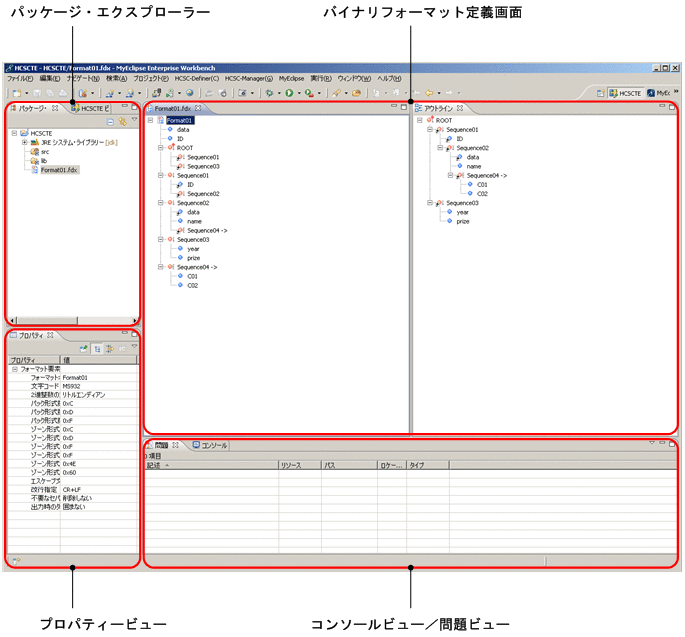Switch to the HCSCTE view tab beside Package
685x637 pixels.
[x=91, y=108]
